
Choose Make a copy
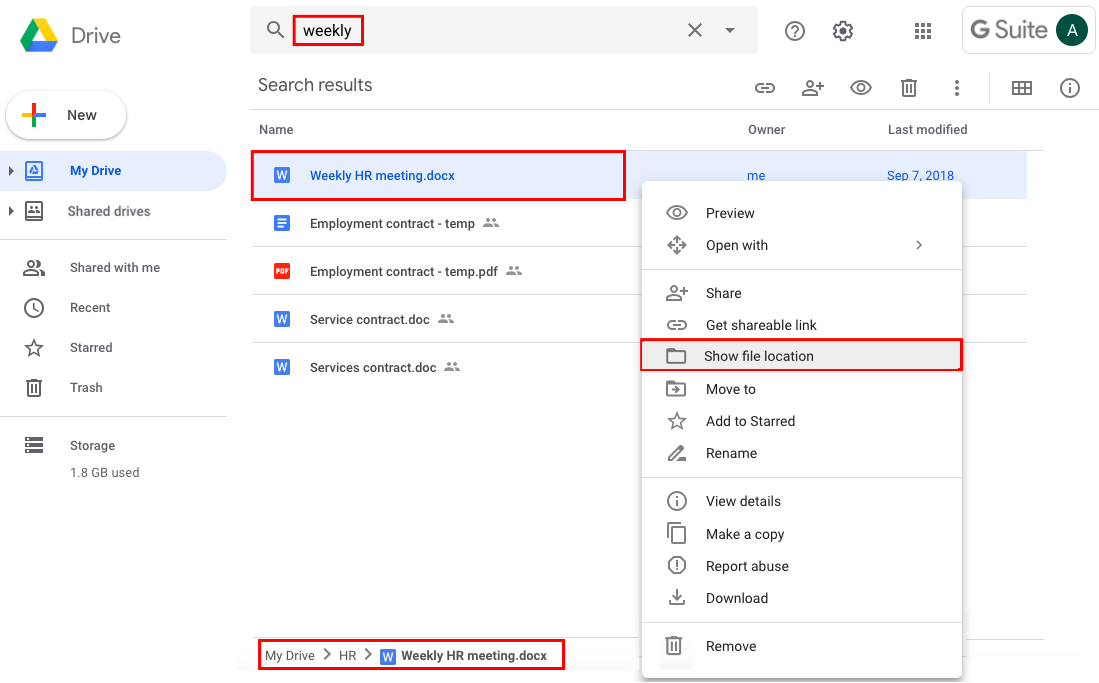[x=801, y=534]
